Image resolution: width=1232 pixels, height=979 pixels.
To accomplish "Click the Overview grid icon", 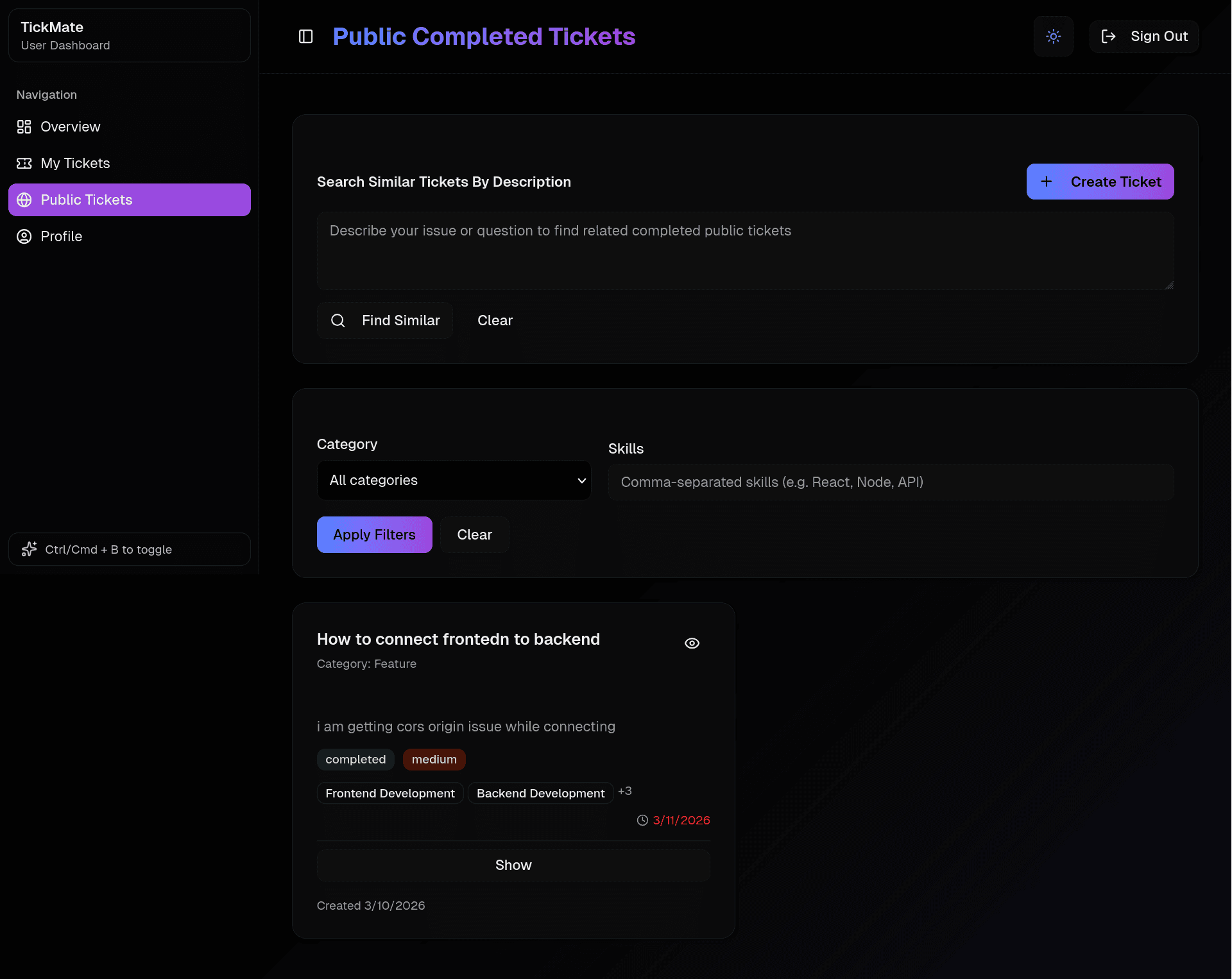I will [x=24, y=127].
